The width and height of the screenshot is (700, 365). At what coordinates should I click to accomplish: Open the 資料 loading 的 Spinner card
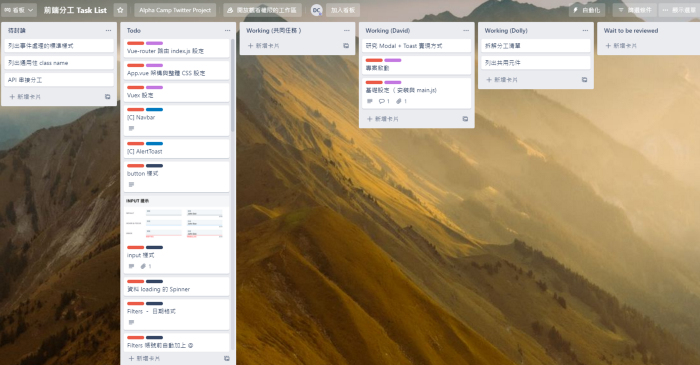coord(176,286)
